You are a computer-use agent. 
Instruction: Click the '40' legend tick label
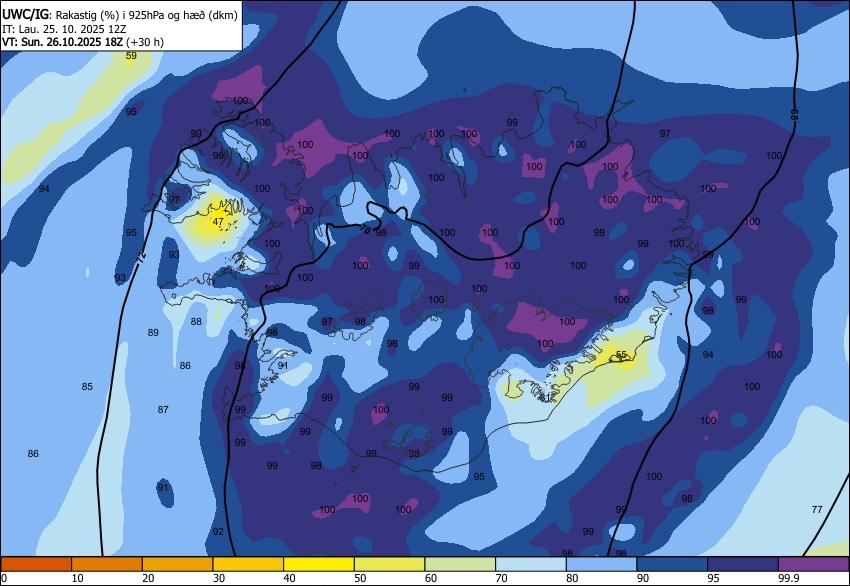pos(289,578)
